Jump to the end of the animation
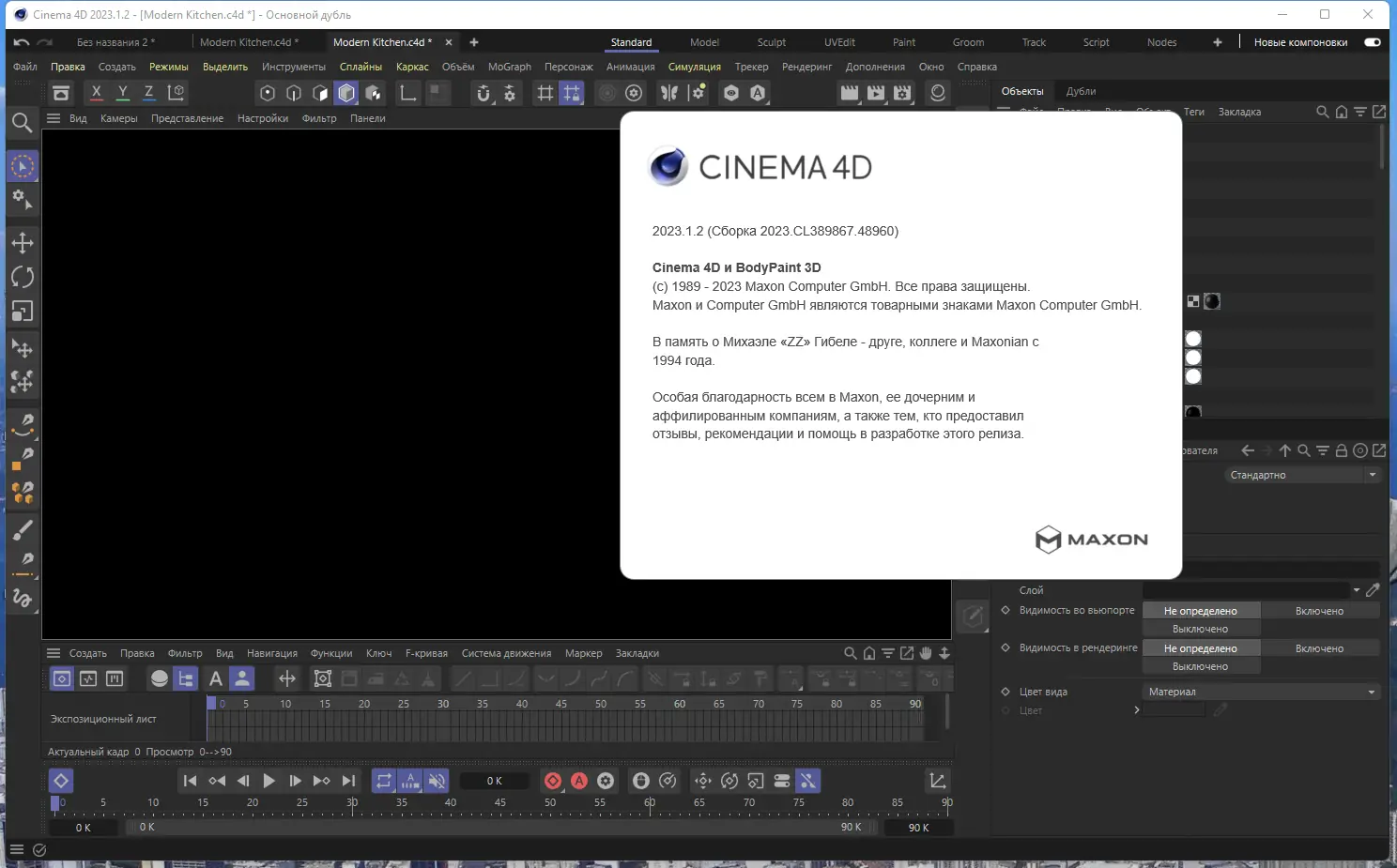1397x868 pixels. click(348, 781)
